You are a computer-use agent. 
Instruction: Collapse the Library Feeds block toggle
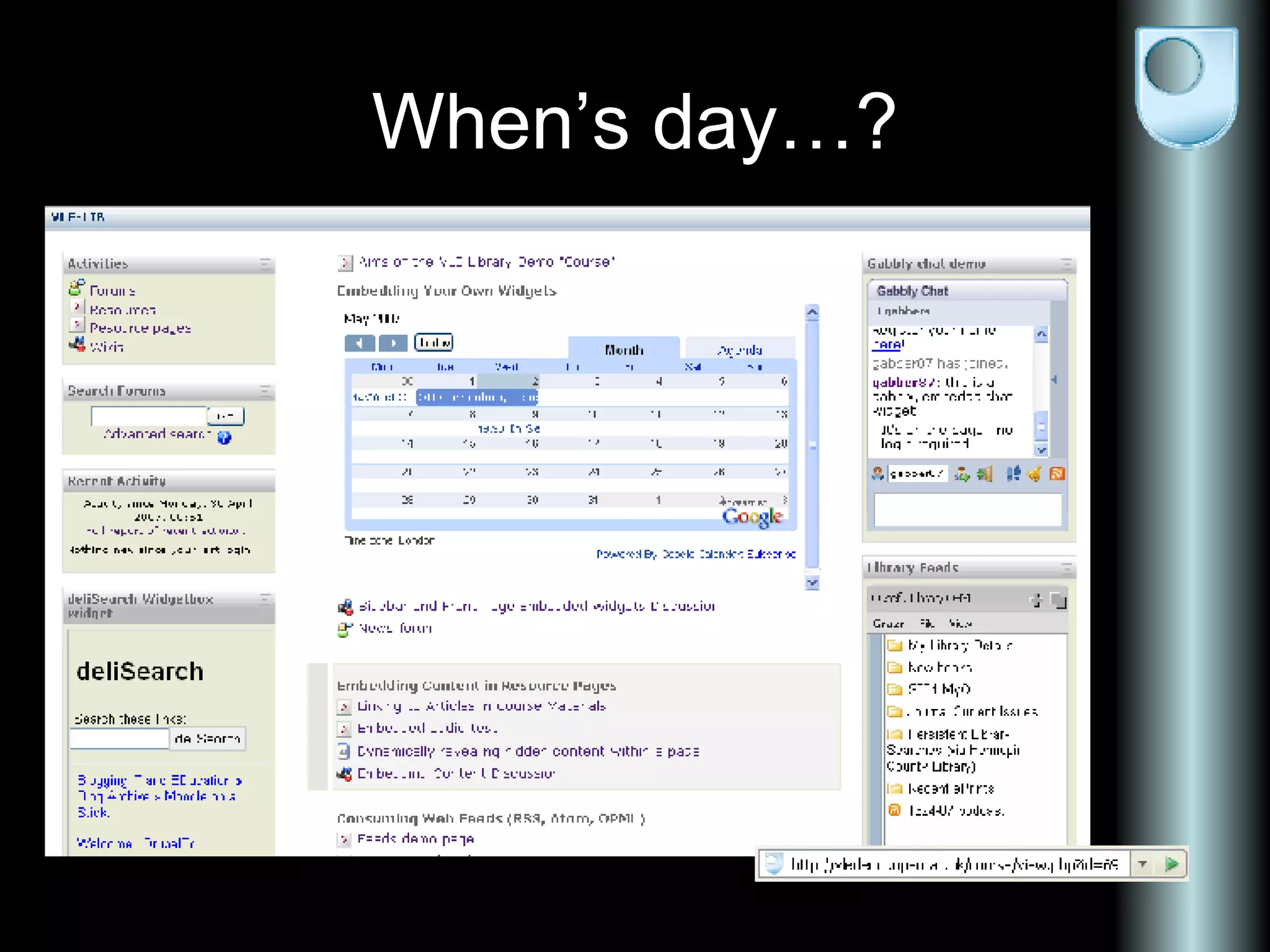coord(1066,568)
